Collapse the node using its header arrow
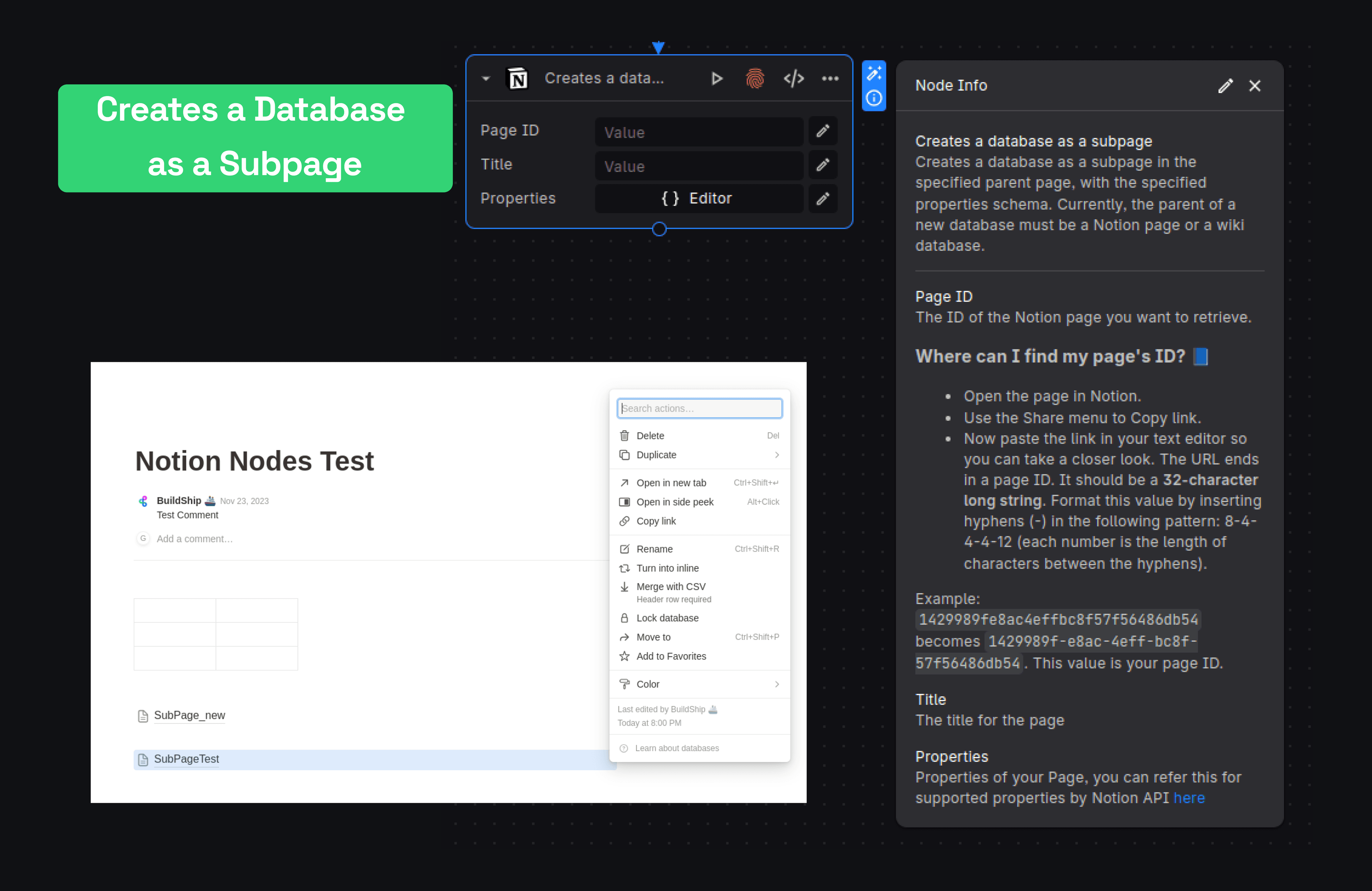 486,78
